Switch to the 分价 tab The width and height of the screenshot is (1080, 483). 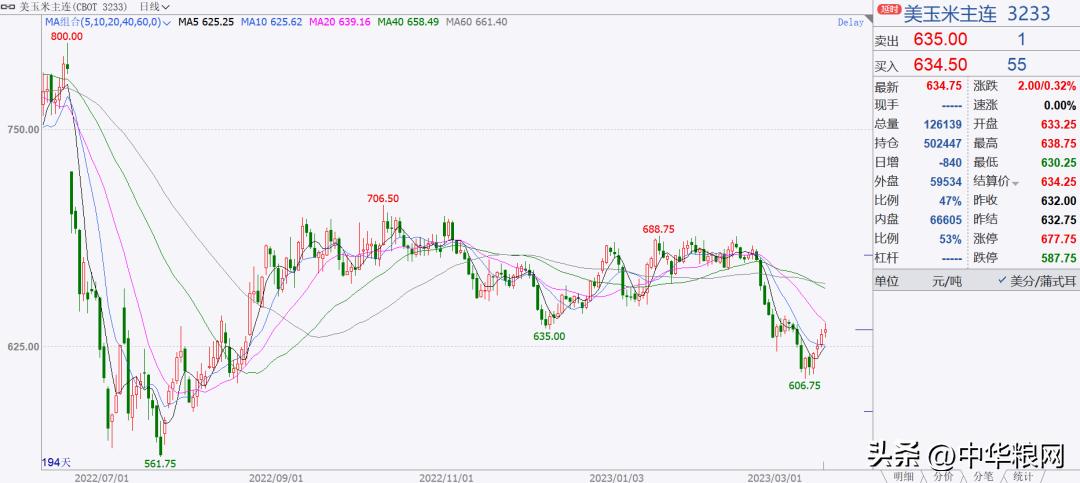(x=944, y=476)
